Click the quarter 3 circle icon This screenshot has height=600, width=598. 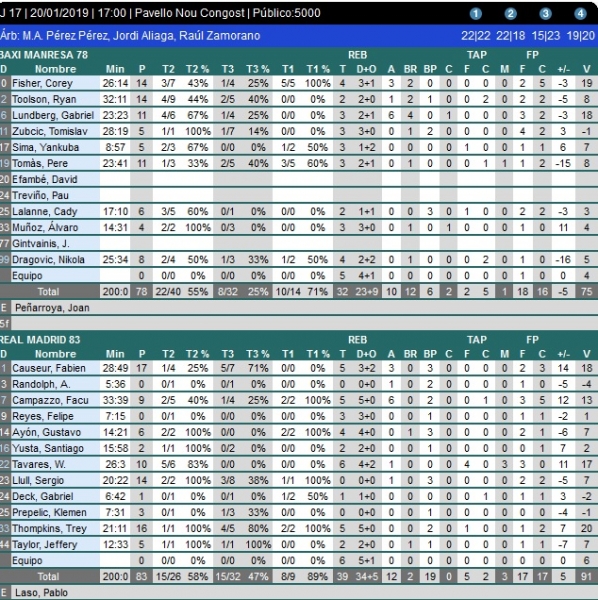(x=545, y=14)
